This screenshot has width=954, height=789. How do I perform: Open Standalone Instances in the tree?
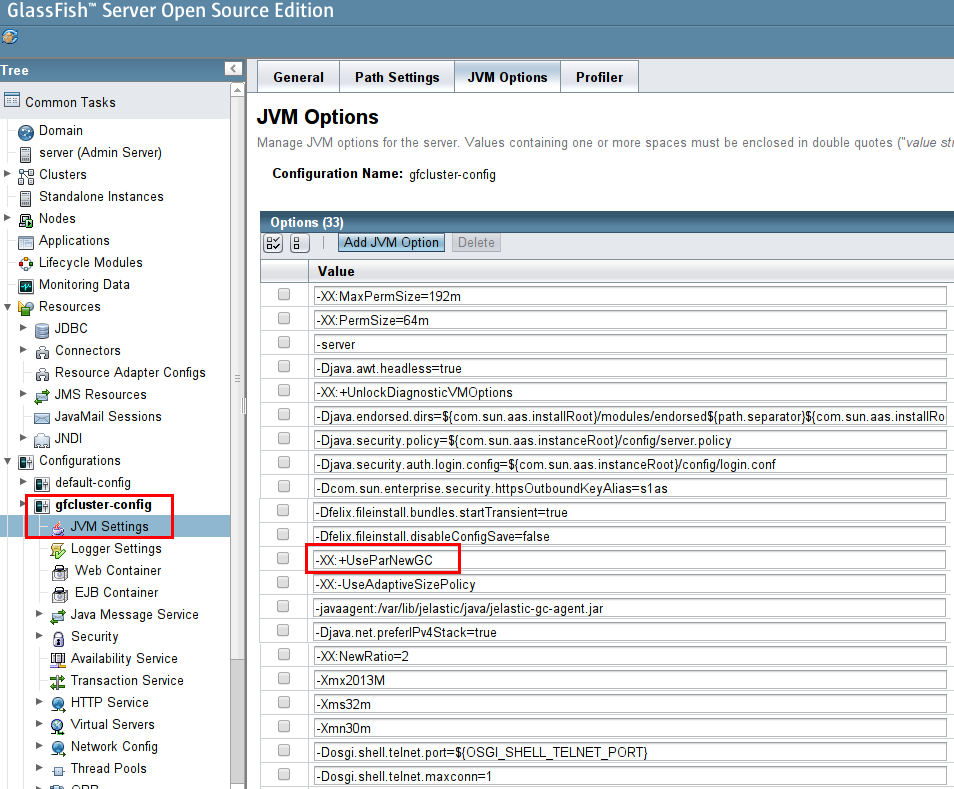click(100, 197)
